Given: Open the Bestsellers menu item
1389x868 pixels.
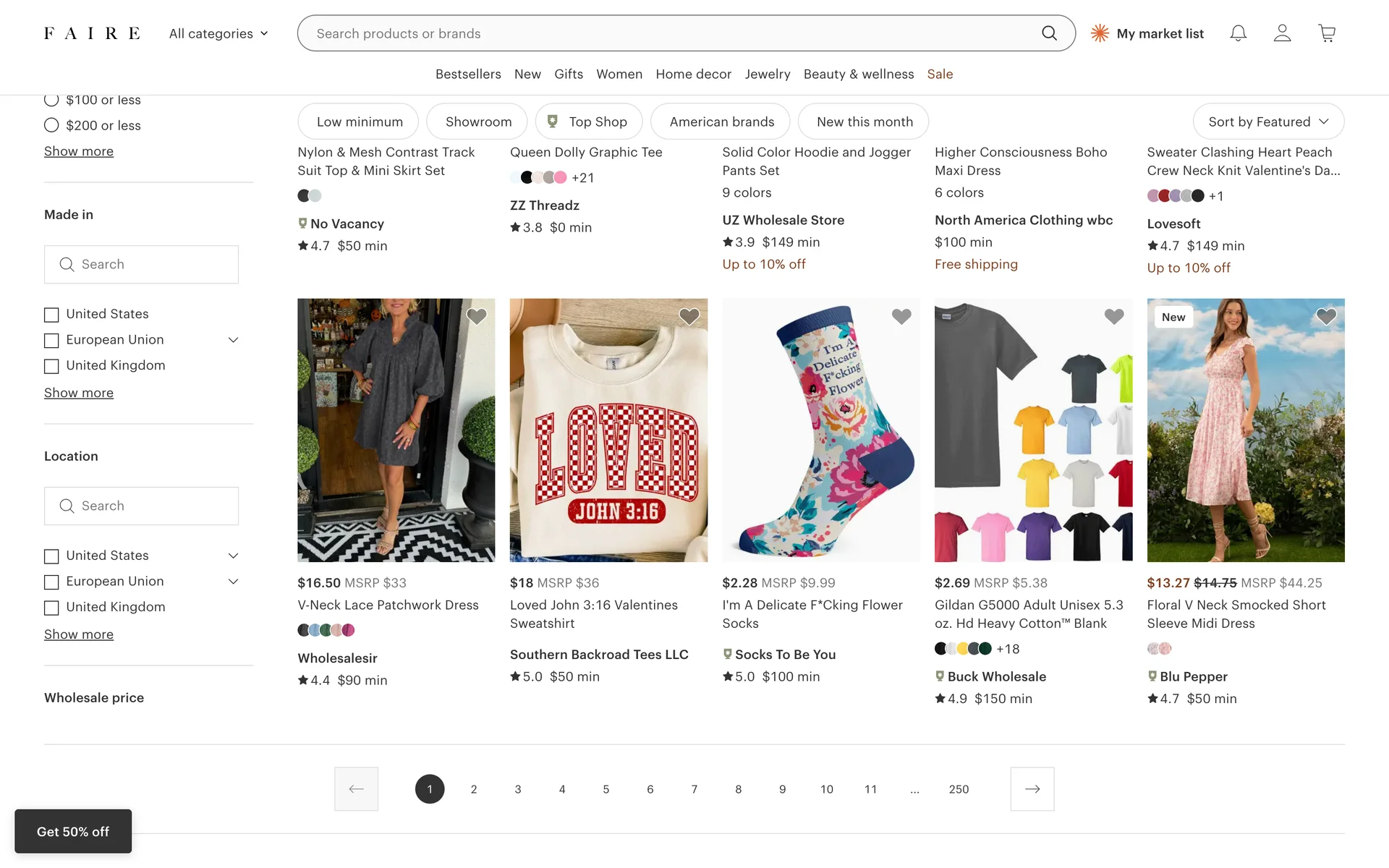Looking at the screenshot, I should coord(468,74).
